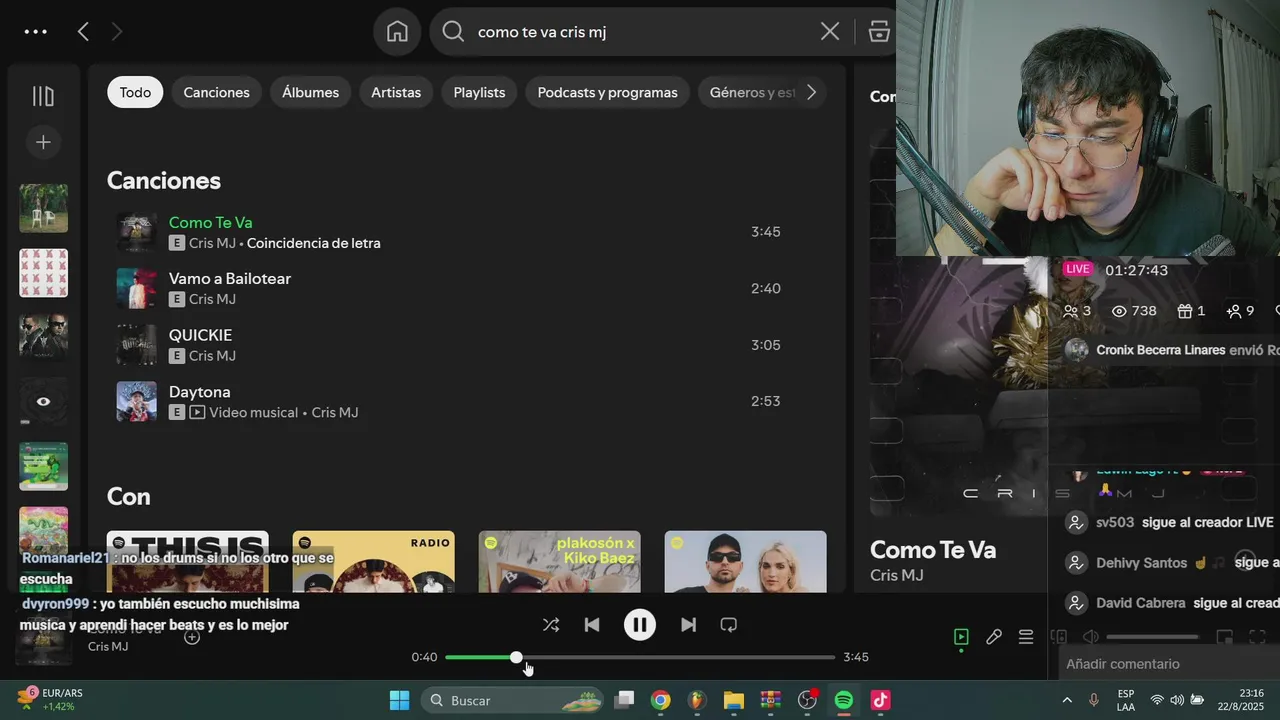Click the Como Te Va title in the Now Playing panel

(933, 549)
